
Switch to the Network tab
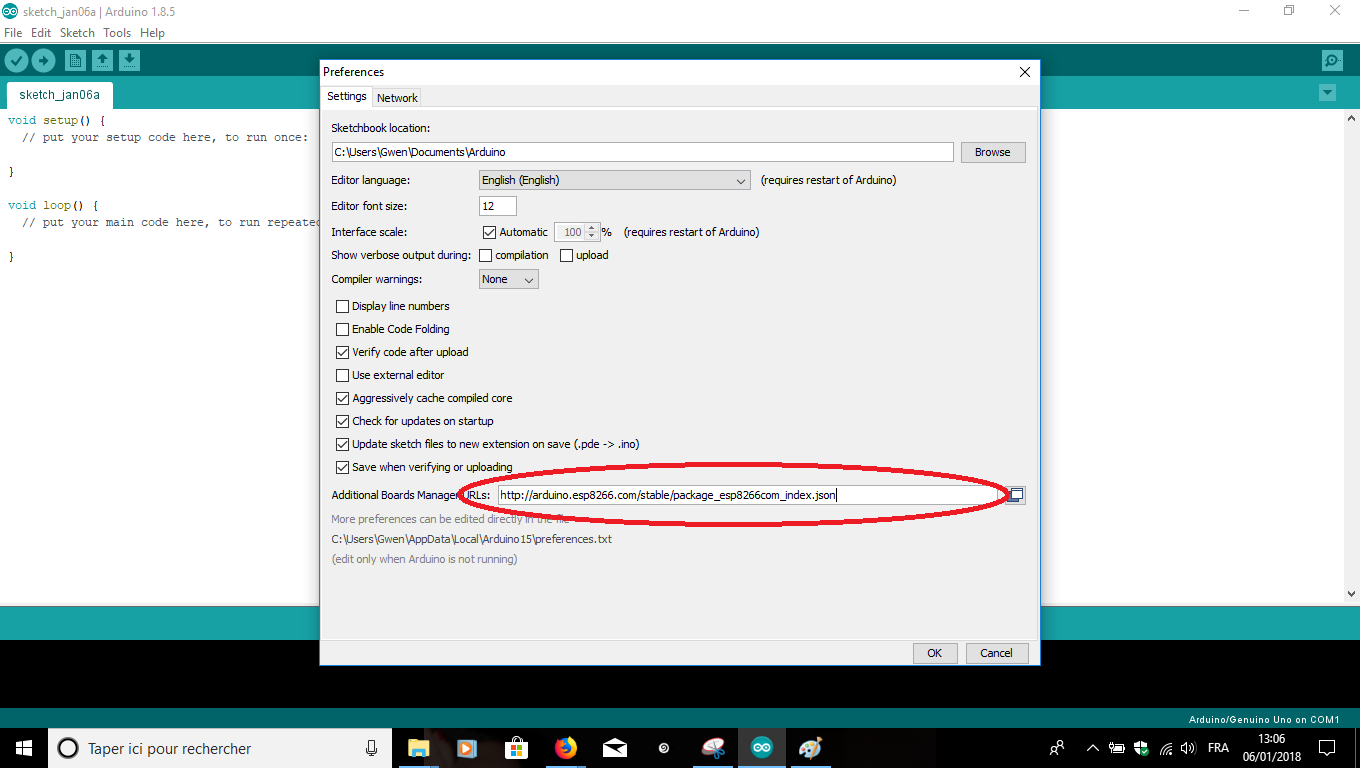[x=397, y=98]
